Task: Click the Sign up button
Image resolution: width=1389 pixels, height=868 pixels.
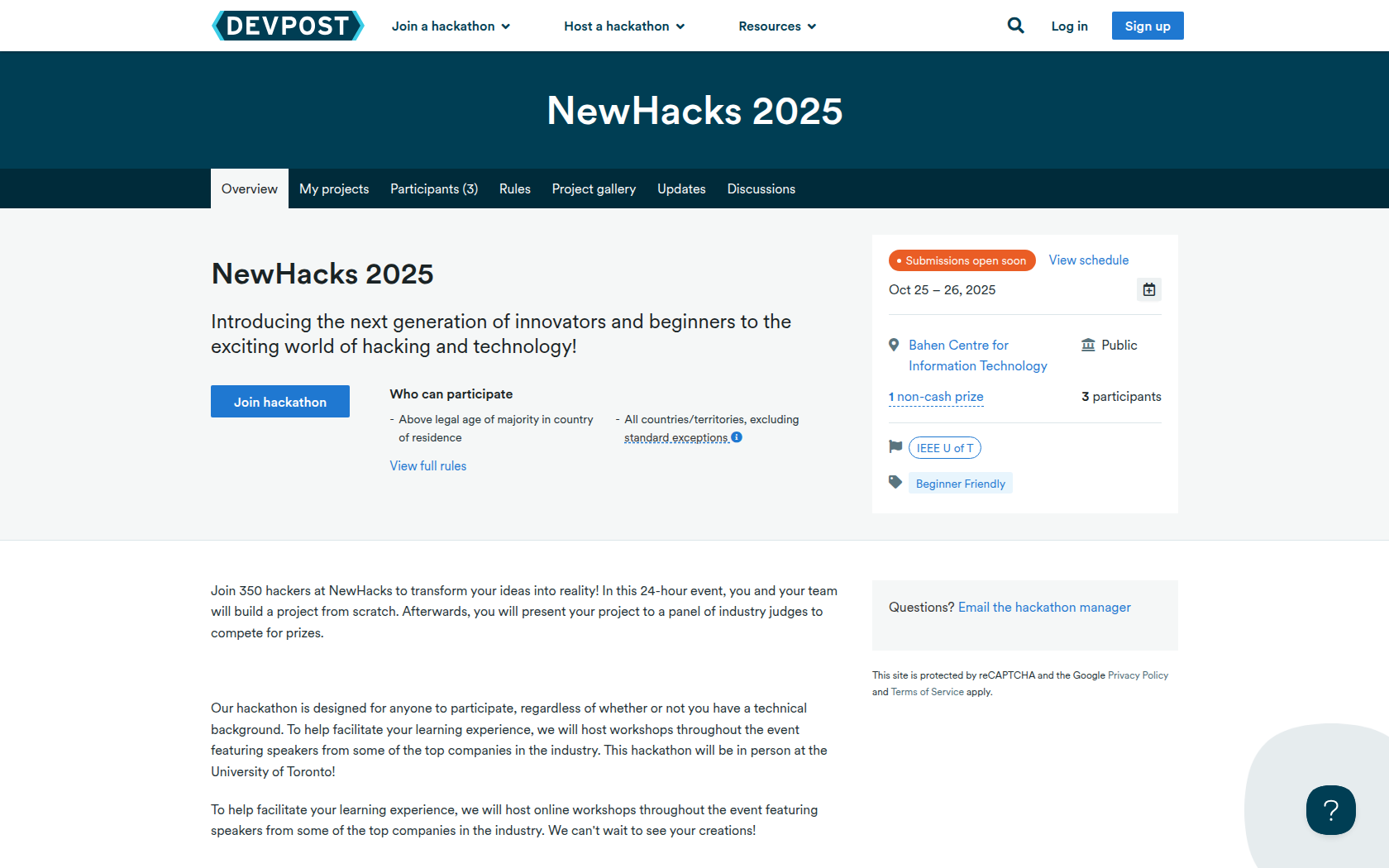Action: pos(1147,26)
